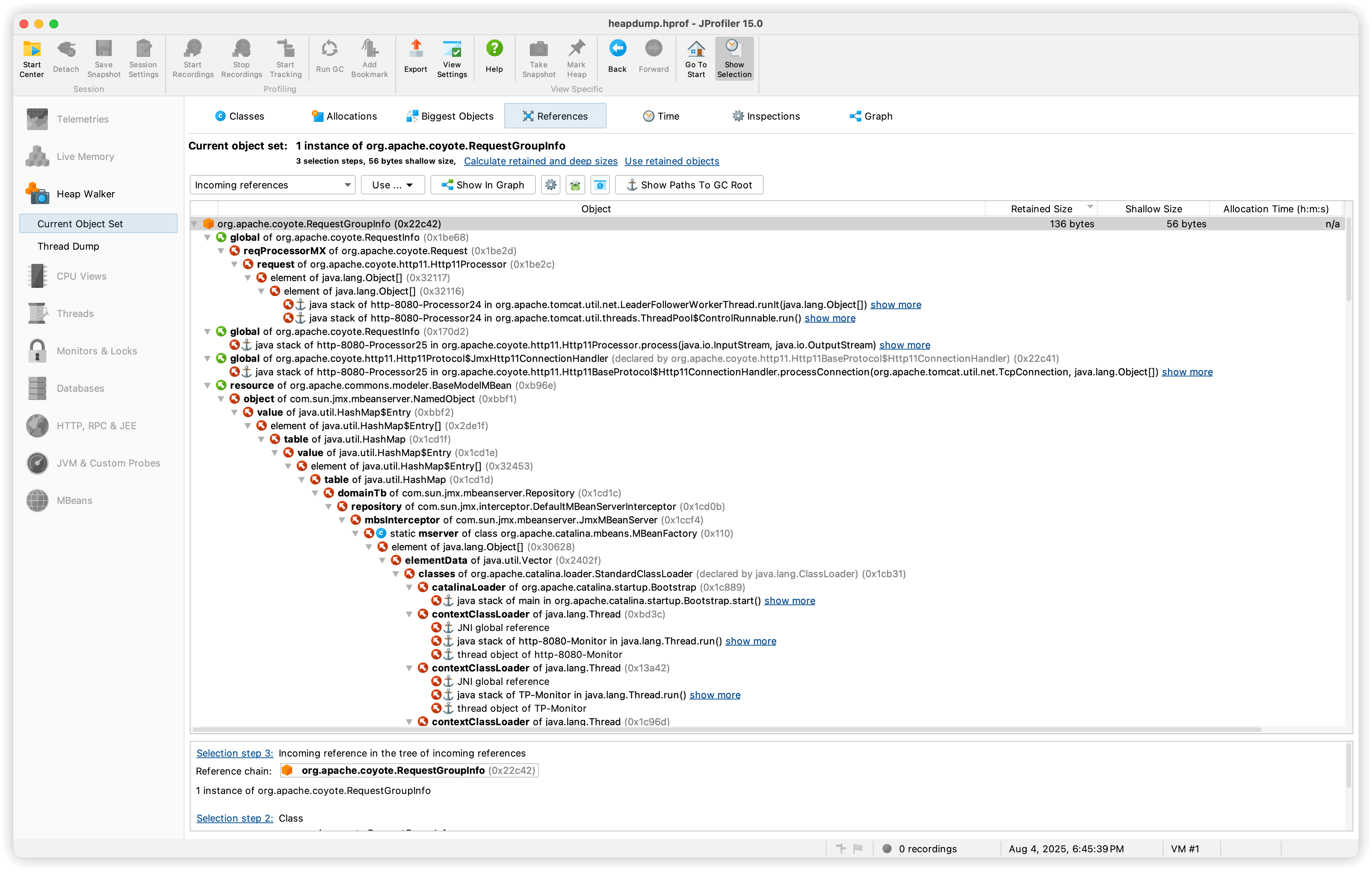Switch to the Biggest Objects tab
This screenshot has height=871, width=1372.
(450, 116)
